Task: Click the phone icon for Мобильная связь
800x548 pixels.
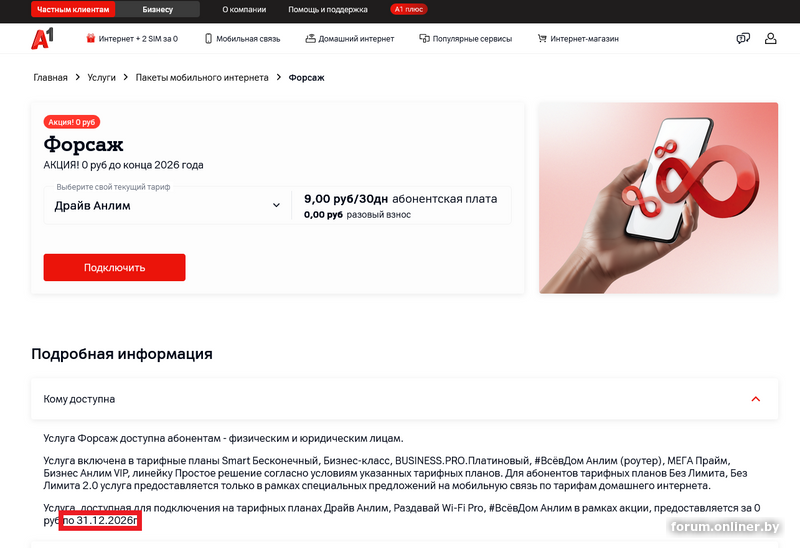Action: [x=208, y=39]
